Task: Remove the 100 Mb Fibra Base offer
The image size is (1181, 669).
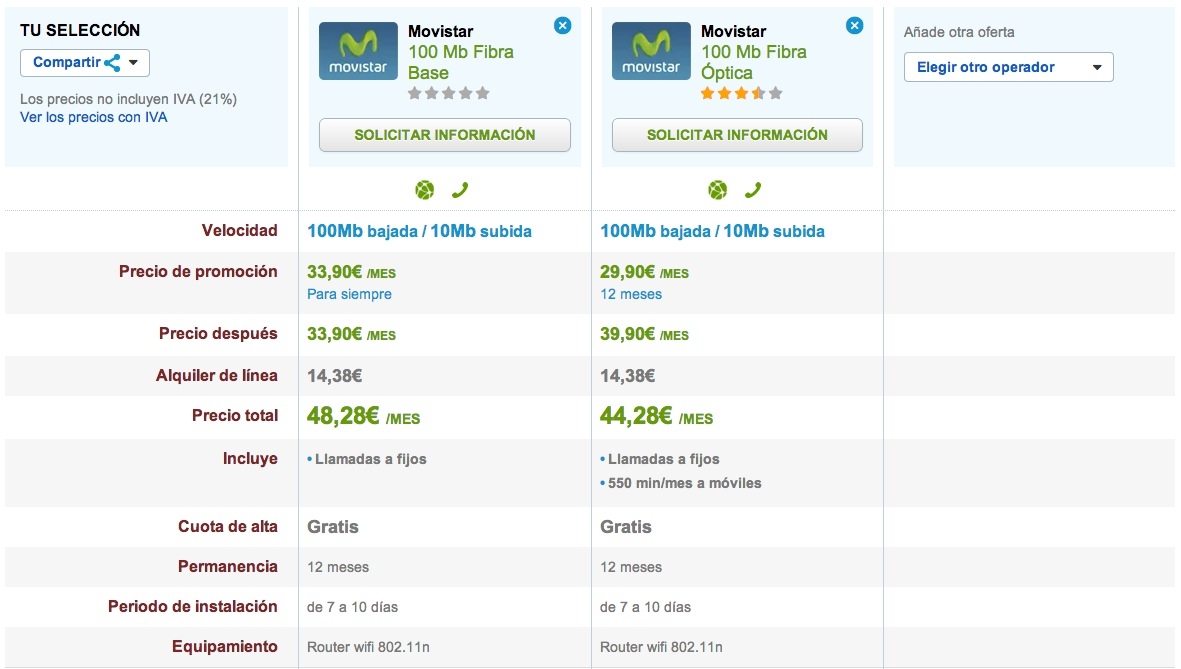Action: (x=563, y=26)
